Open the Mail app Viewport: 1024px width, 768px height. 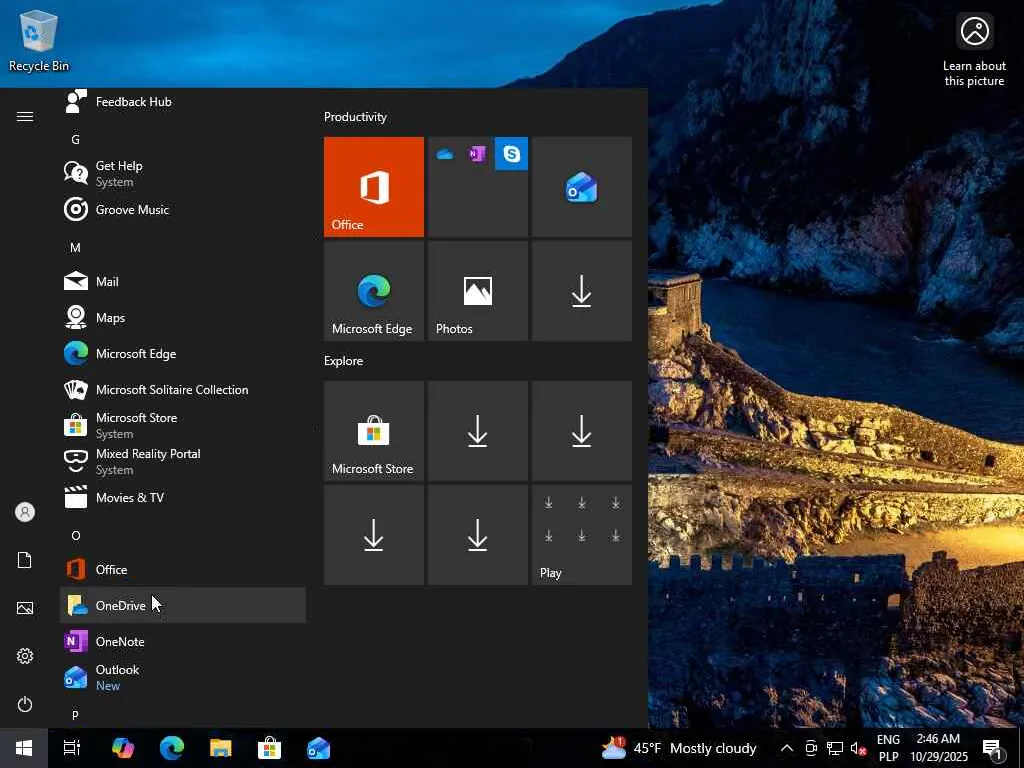183,281
